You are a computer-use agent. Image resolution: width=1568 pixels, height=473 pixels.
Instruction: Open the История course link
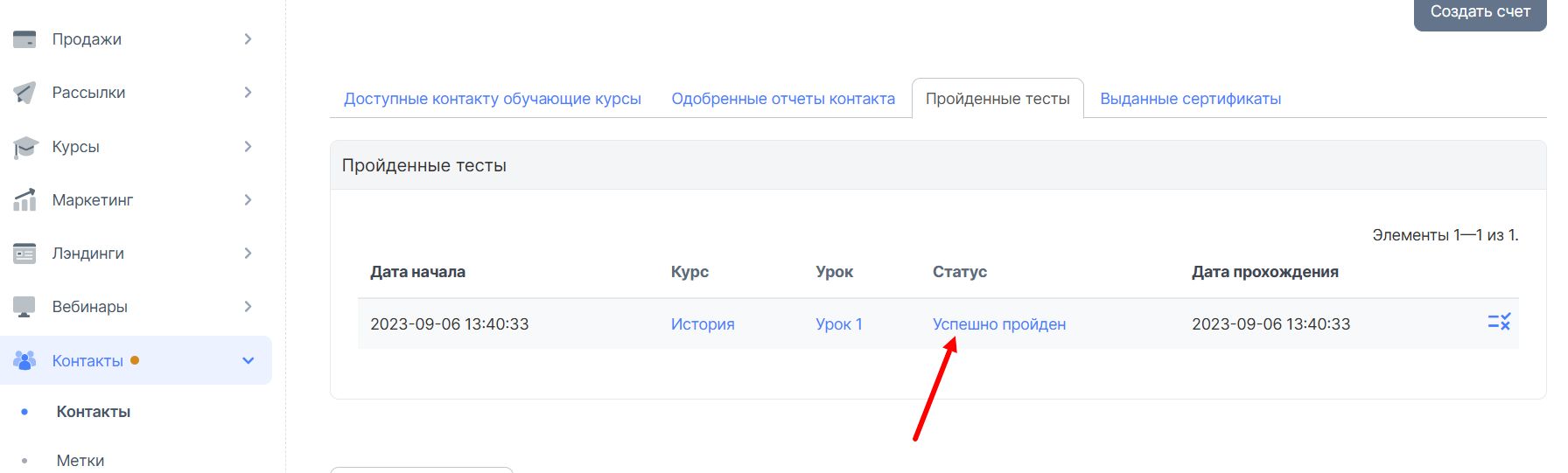coord(703,324)
